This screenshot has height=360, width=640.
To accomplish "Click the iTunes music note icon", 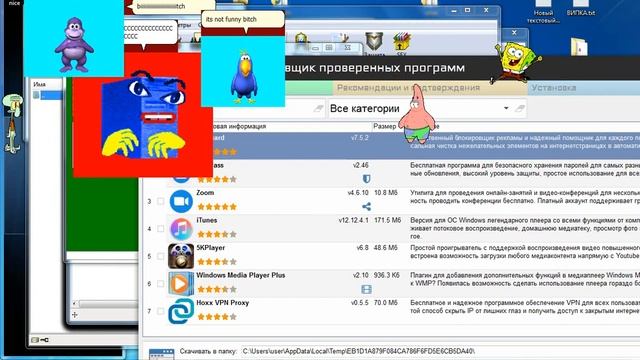I will click(181, 229).
